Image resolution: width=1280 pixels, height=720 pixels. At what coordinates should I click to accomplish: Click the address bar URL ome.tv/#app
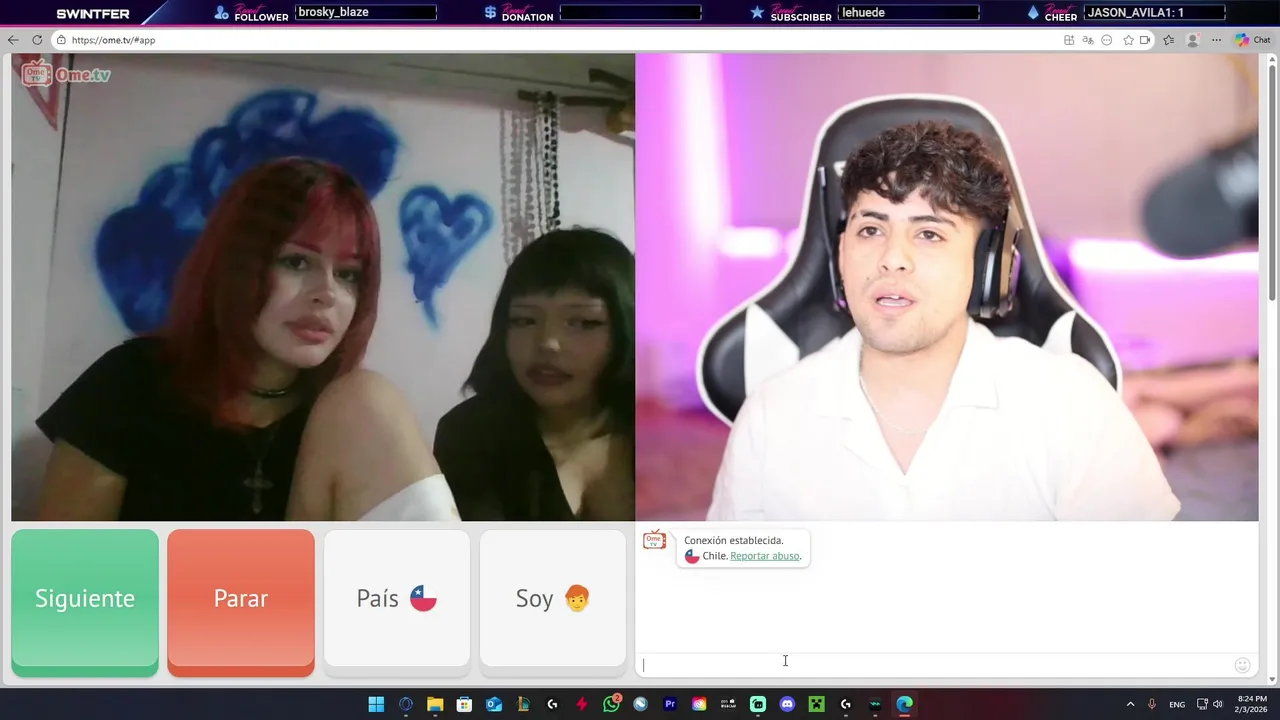click(x=113, y=40)
